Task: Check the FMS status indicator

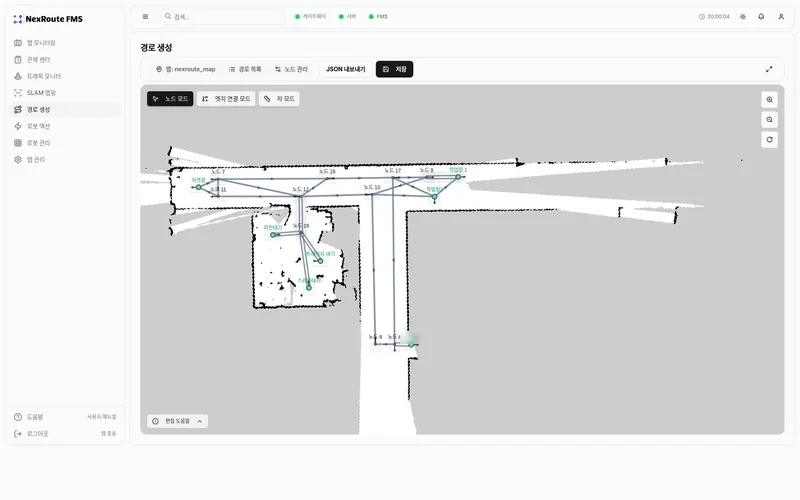Action: [x=378, y=17]
